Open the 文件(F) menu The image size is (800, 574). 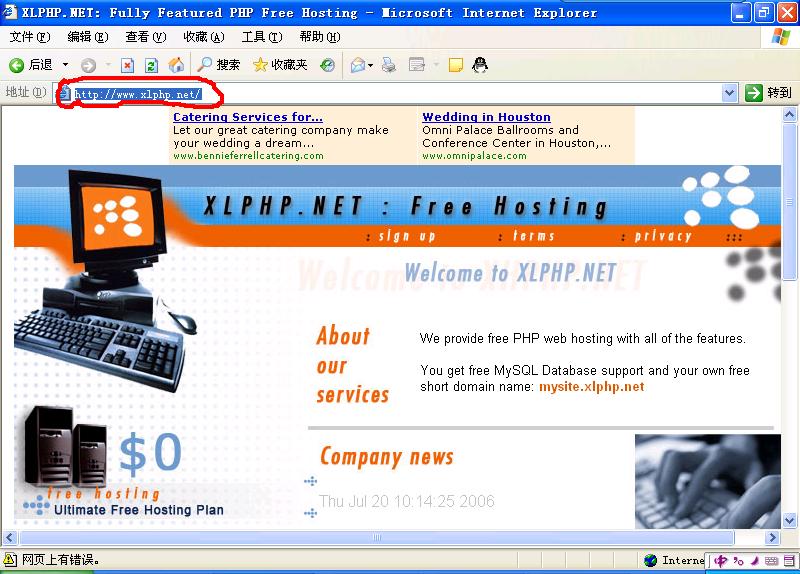[30, 37]
